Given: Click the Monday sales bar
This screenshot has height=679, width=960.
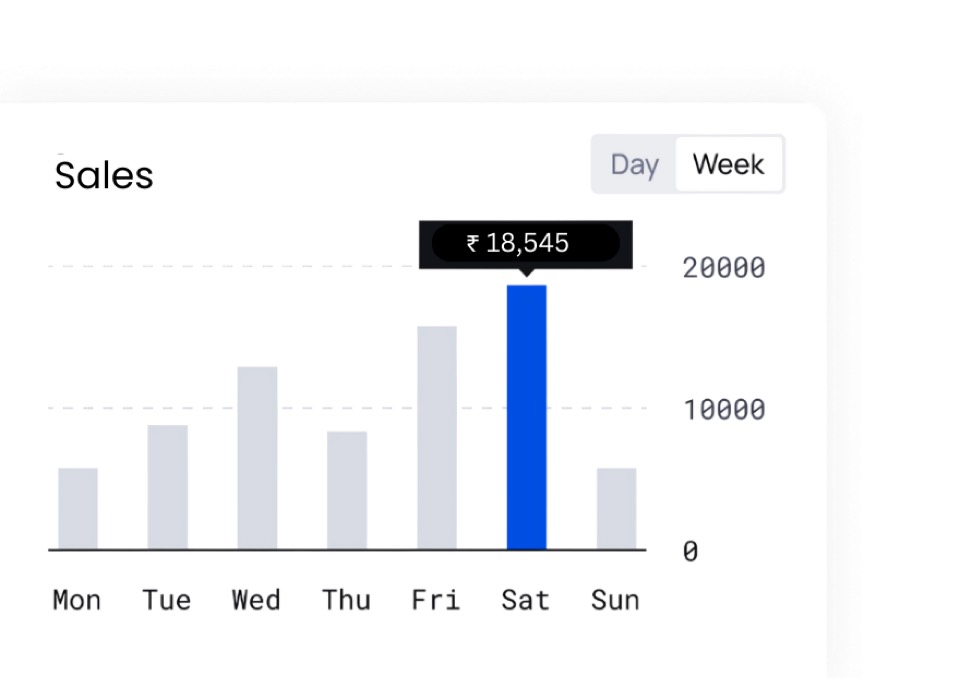Looking at the screenshot, I should coord(78,508).
